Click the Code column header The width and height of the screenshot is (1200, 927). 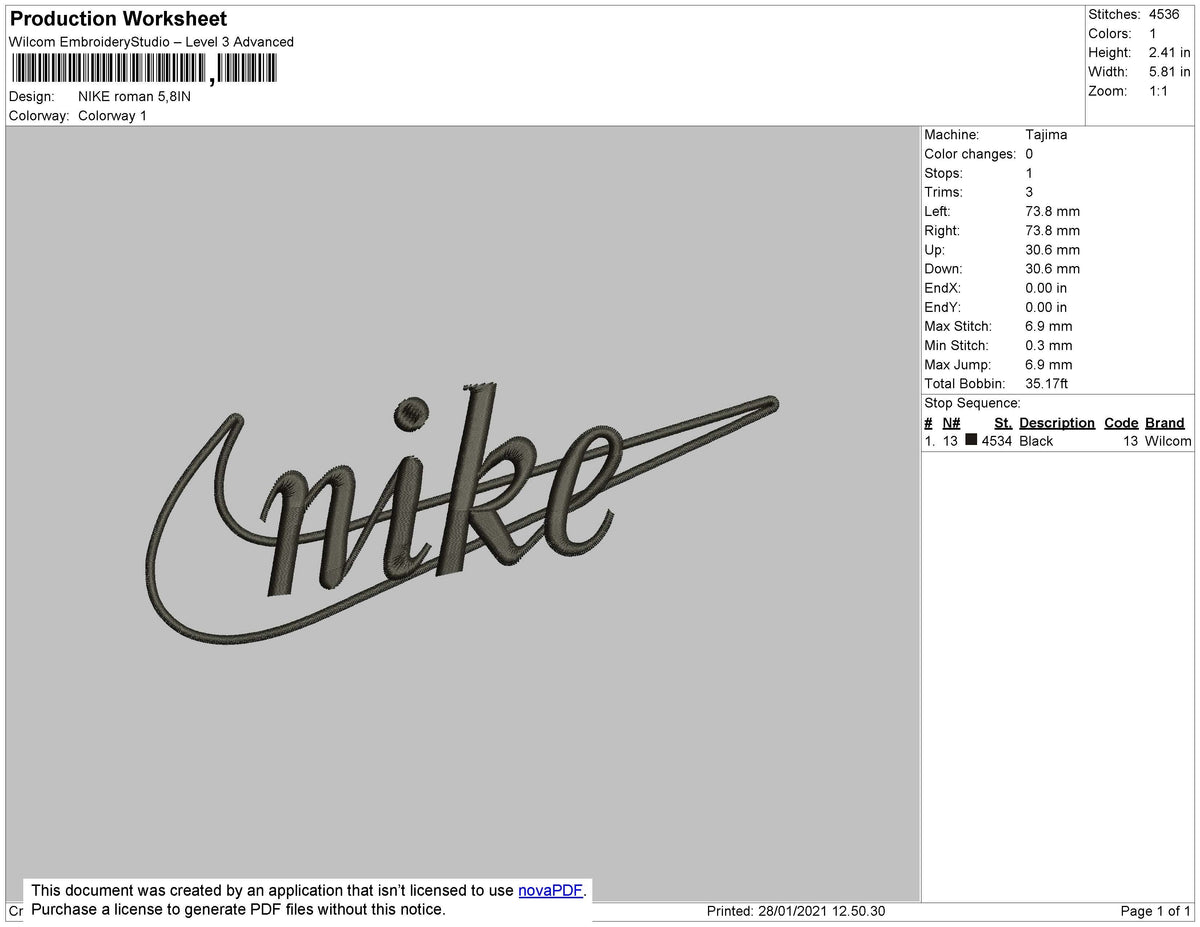pyautogui.click(x=1120, y=422)
